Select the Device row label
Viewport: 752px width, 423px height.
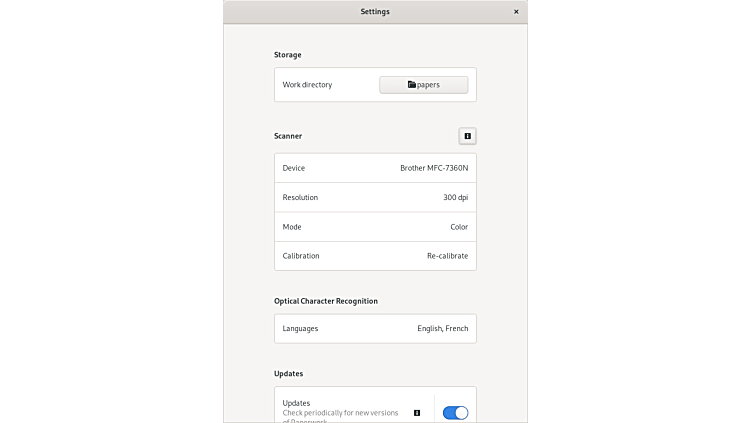point(294,168)
